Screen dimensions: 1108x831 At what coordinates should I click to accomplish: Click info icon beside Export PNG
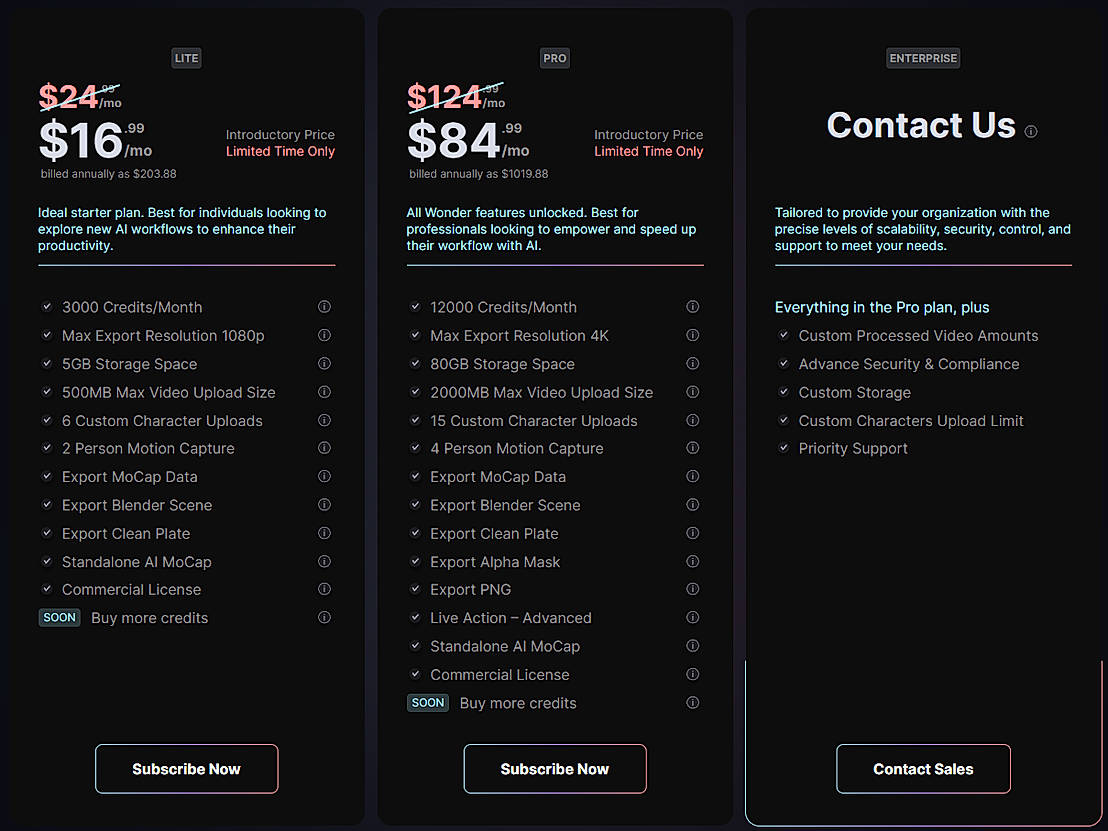(693, 590)
